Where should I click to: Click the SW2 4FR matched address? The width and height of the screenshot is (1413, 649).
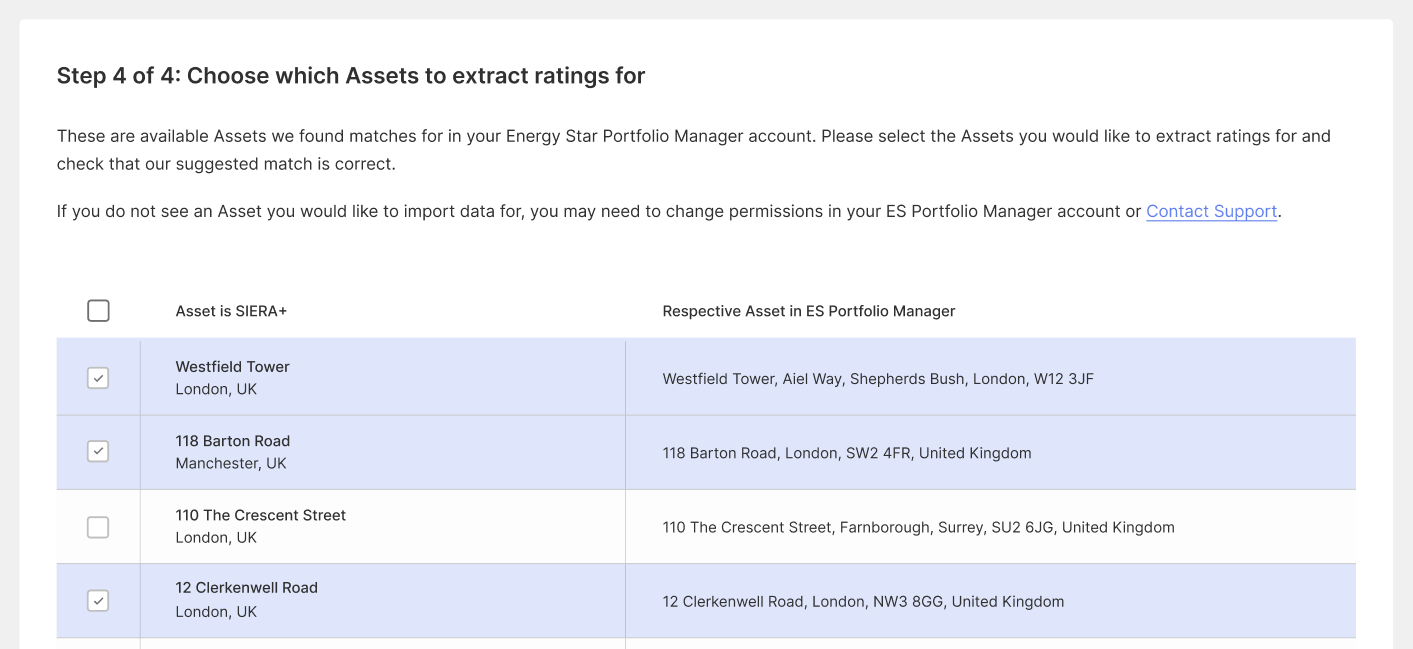tap(846, 453)
